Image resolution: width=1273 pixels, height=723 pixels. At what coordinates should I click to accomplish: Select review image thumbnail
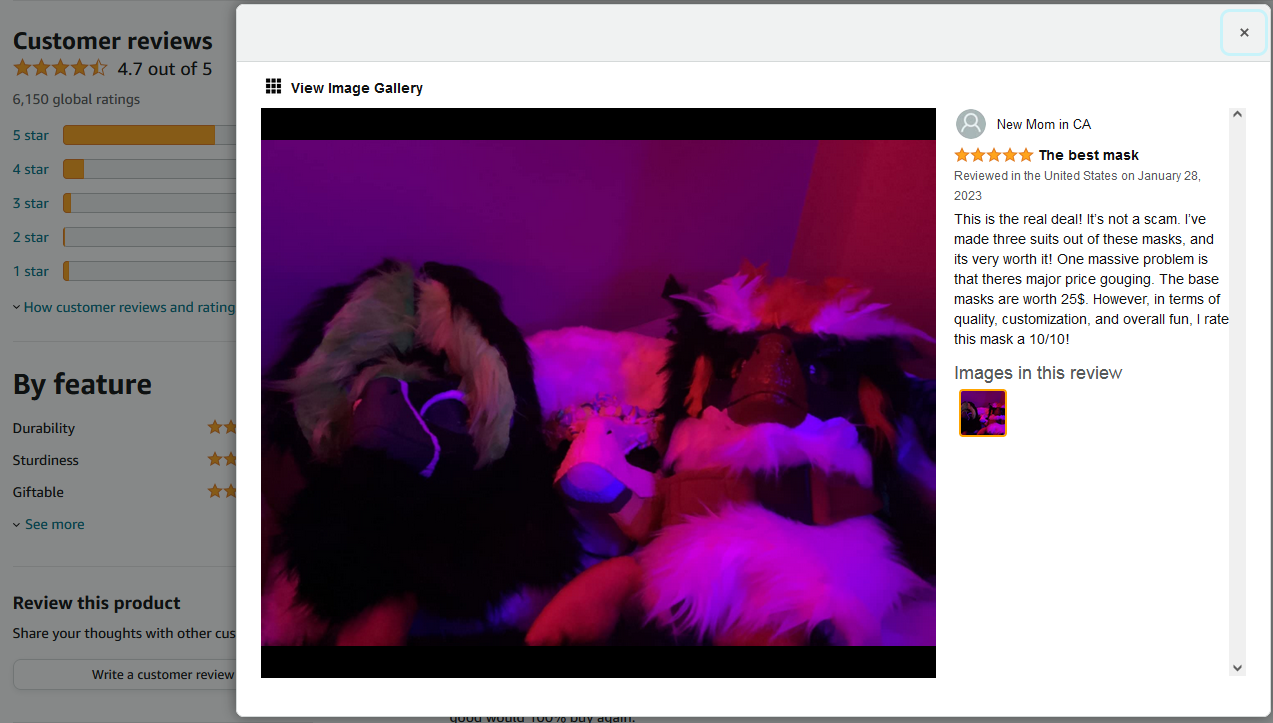click(x=982, y=413)
